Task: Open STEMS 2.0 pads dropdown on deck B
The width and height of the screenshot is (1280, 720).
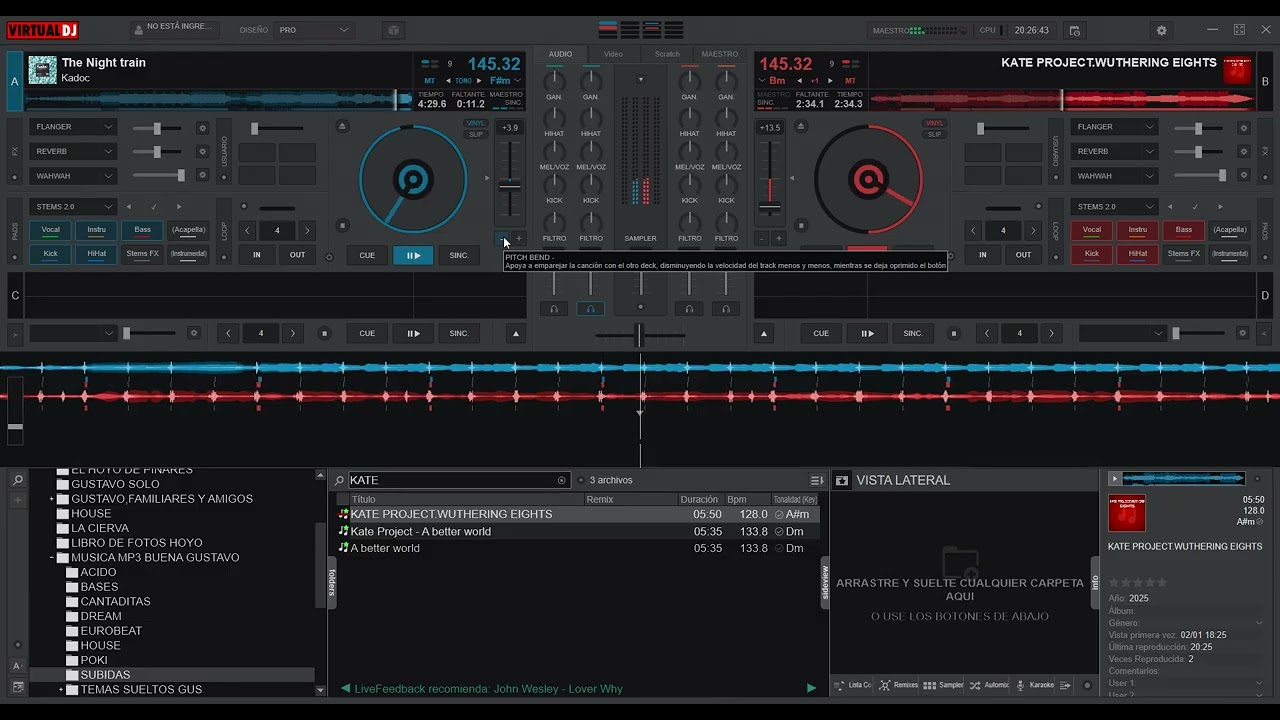Action: [1116, 207]
